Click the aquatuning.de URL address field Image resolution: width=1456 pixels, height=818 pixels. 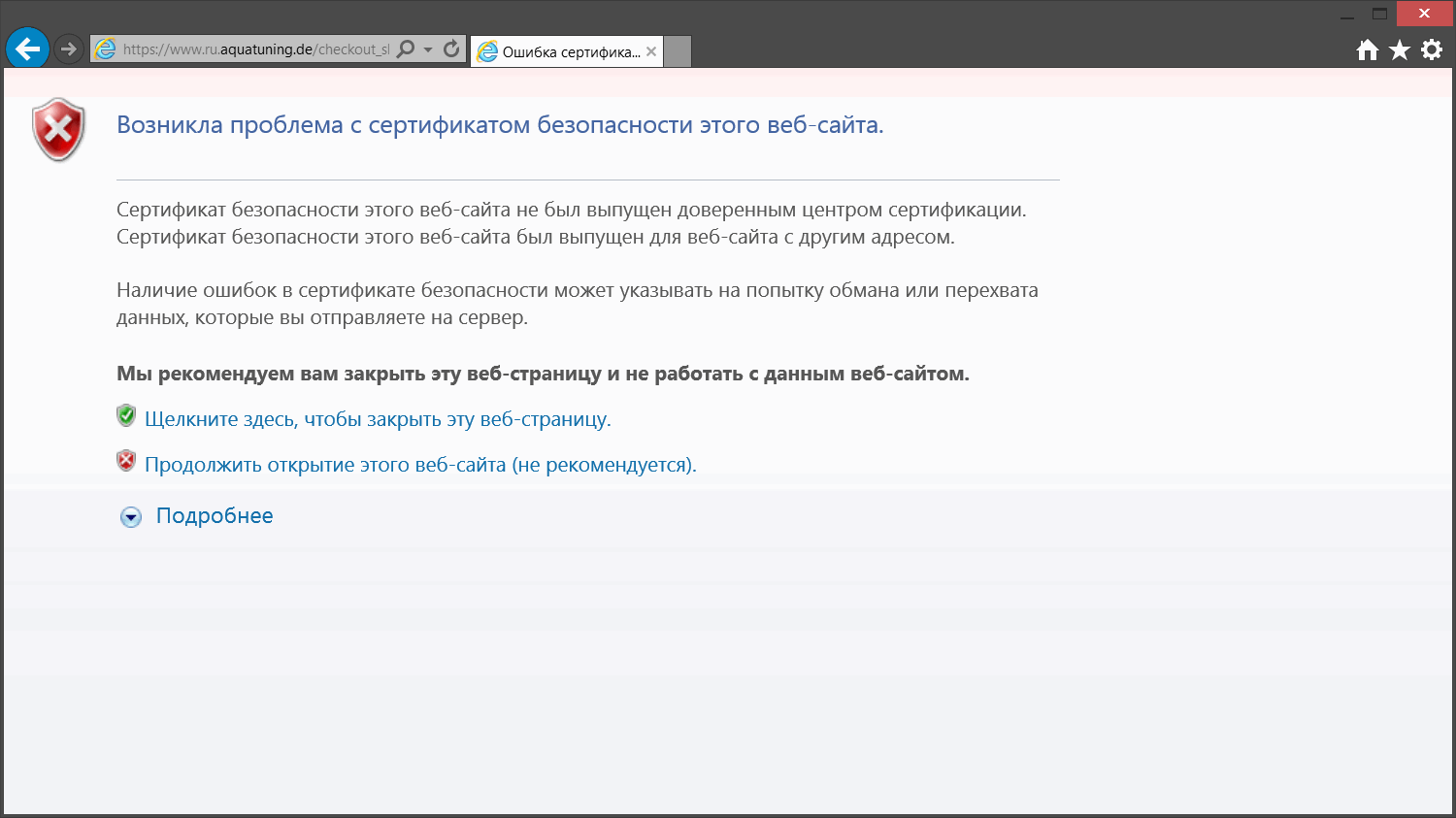tap(255, 49)
